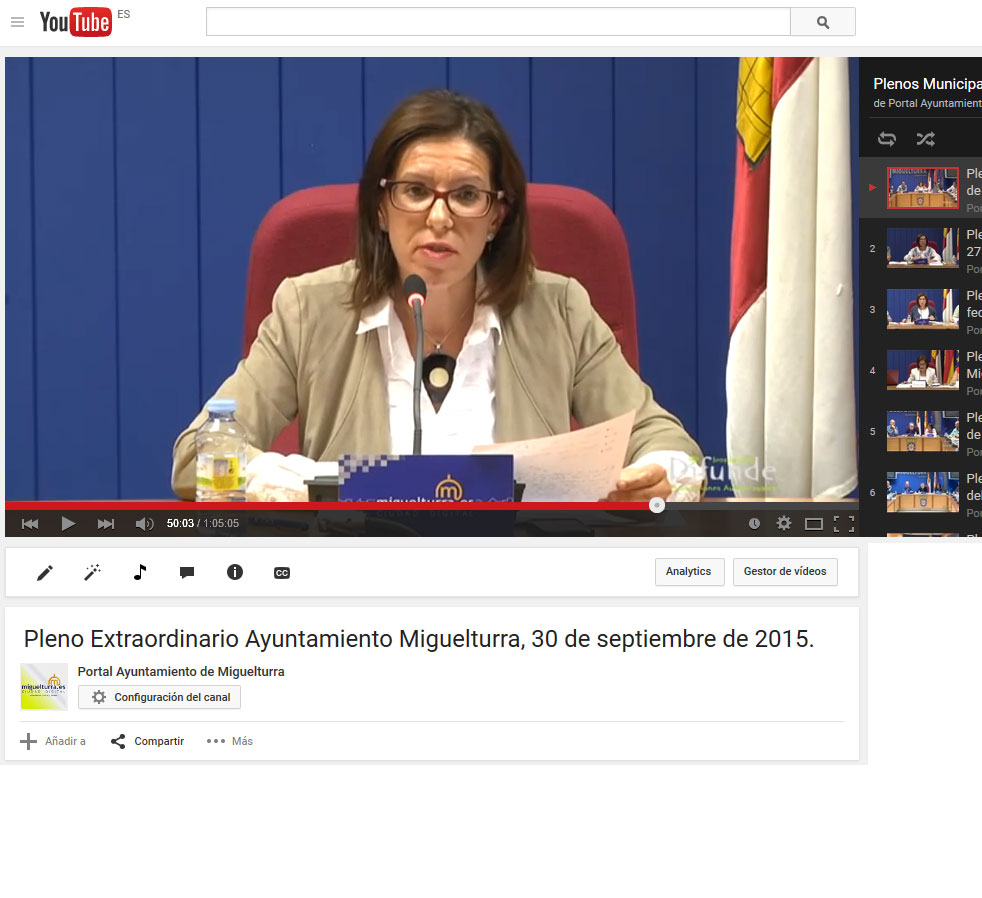Click the search magnifier button
Image resolution: width=982 pixels, height=898 pixels.
[x=822, y=22]
